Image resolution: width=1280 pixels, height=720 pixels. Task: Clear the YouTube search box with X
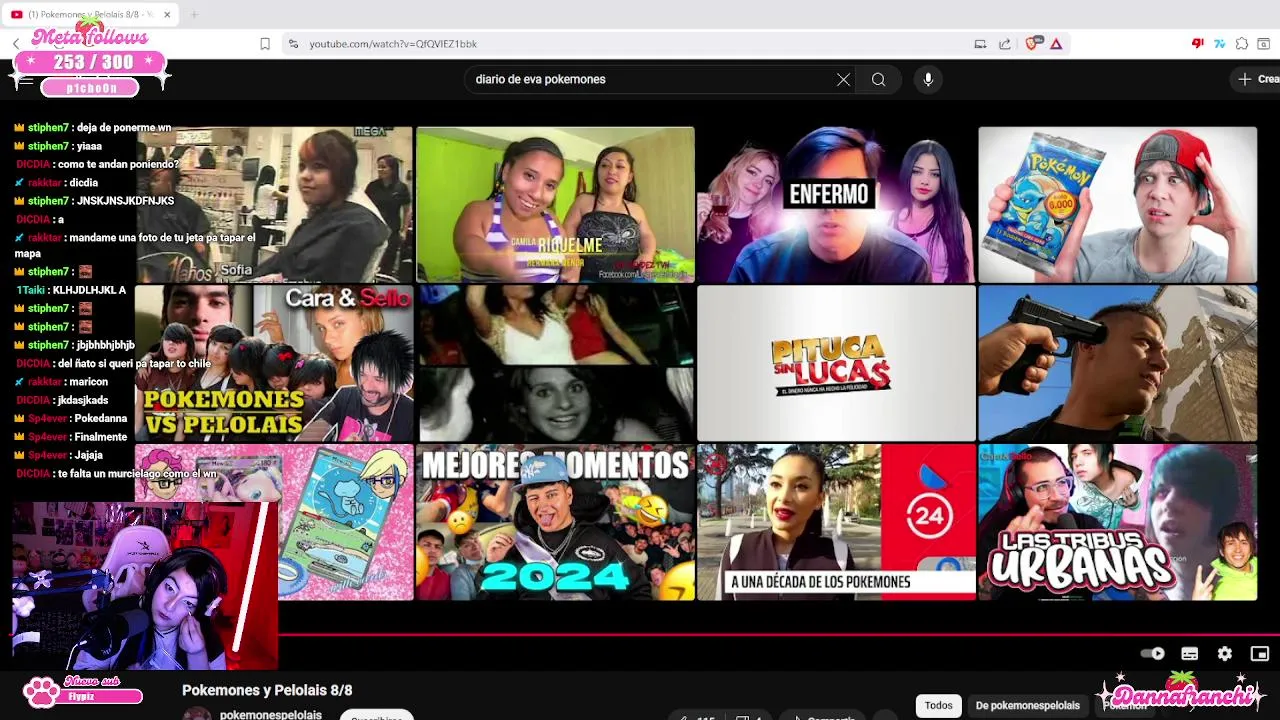tap(844, 80)
